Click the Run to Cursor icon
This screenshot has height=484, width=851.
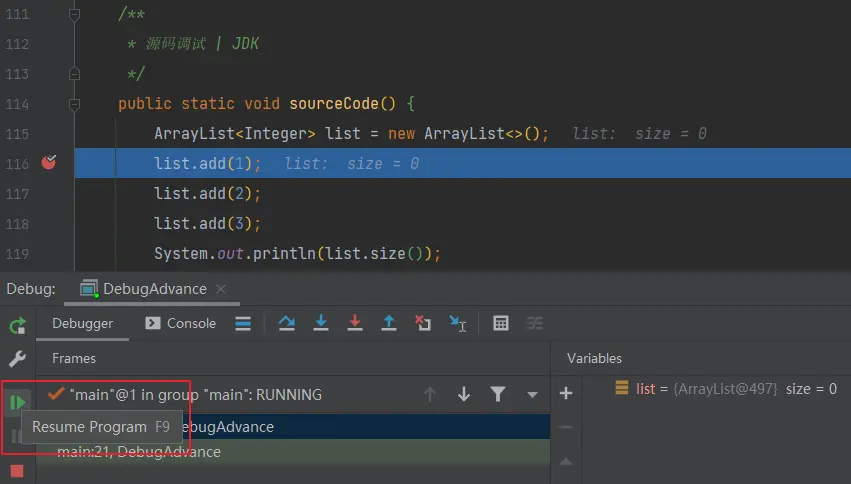point(458,323)
